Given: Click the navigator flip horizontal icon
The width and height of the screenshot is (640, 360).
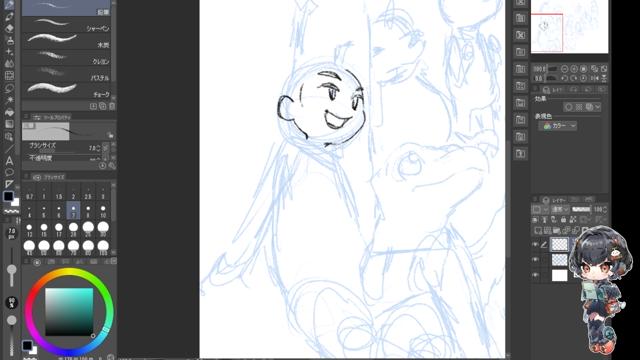Looking at the screenshot, I should pyautogui.click(x=594, y=78).
